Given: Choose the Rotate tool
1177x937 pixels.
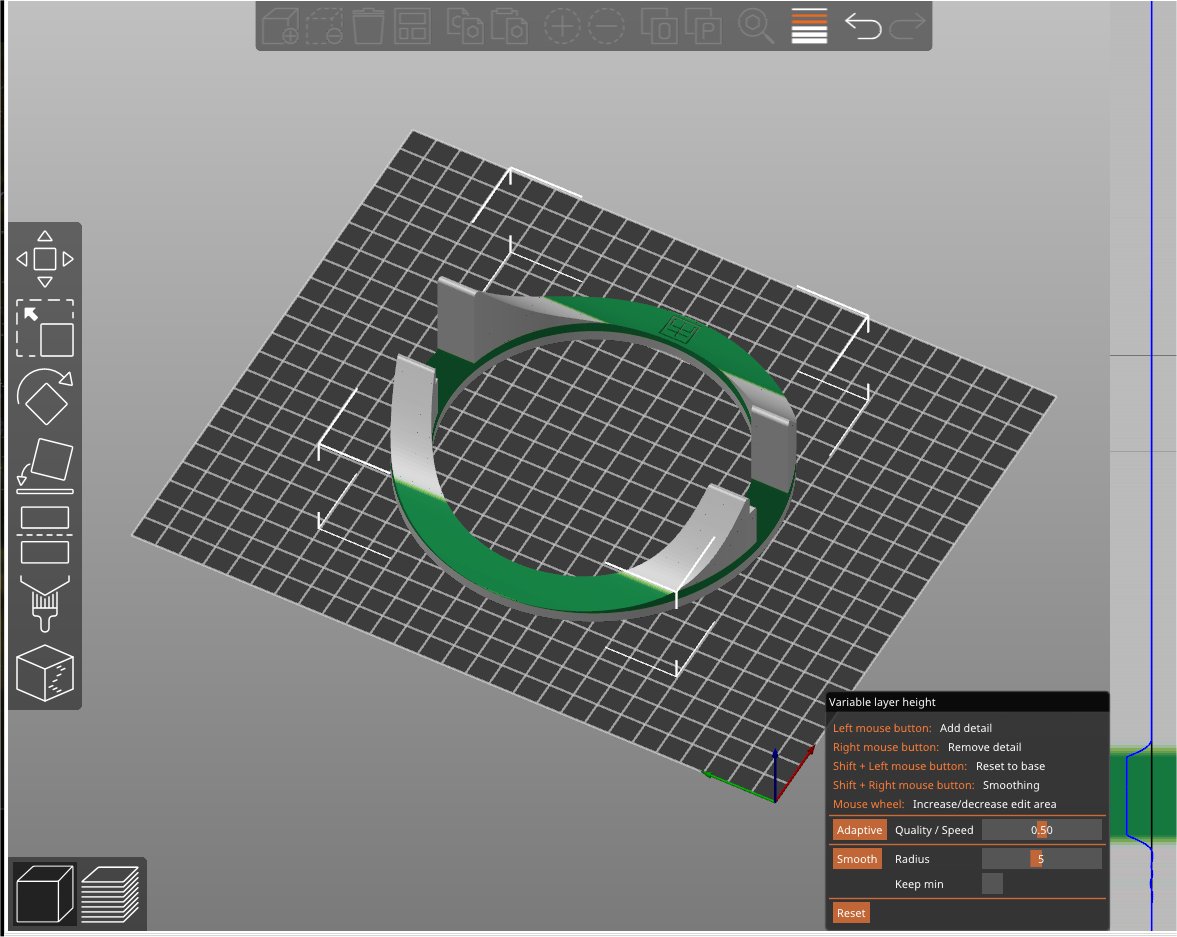Looking at the screenshot, I should (x=45, y=398).
